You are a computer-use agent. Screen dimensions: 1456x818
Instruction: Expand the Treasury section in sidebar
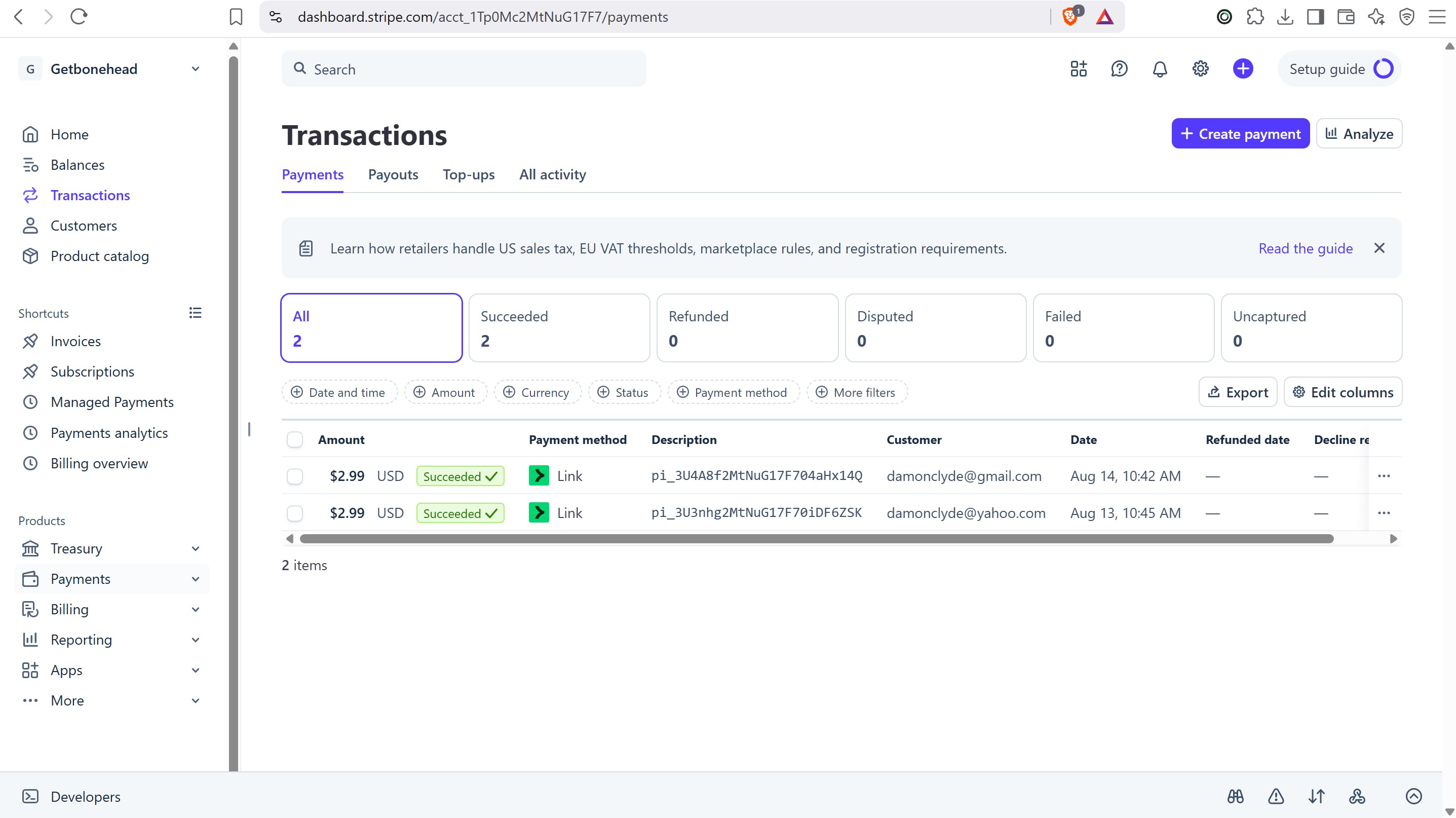[196, 548]
